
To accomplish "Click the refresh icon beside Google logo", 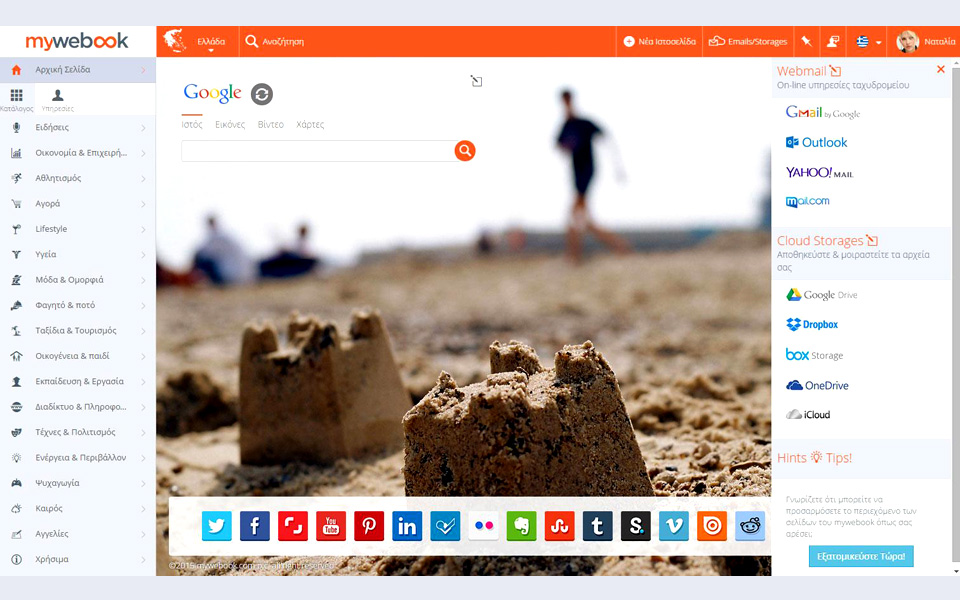I will point(262,94).
